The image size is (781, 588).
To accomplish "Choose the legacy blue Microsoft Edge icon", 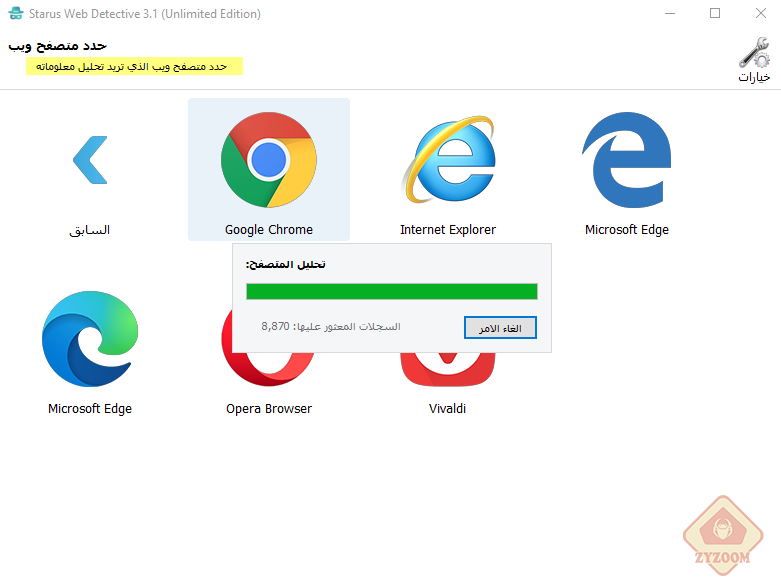I will click(x=627, y=160).
